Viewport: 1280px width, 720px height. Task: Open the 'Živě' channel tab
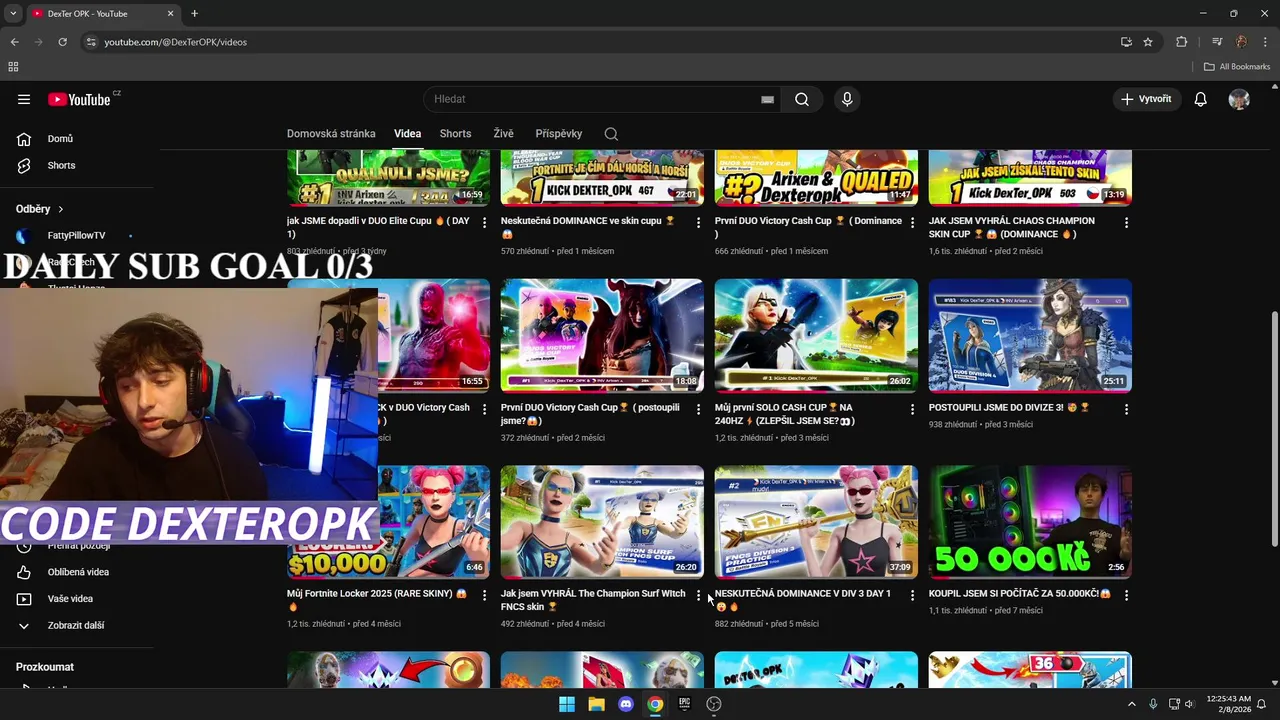click(503, 134)
